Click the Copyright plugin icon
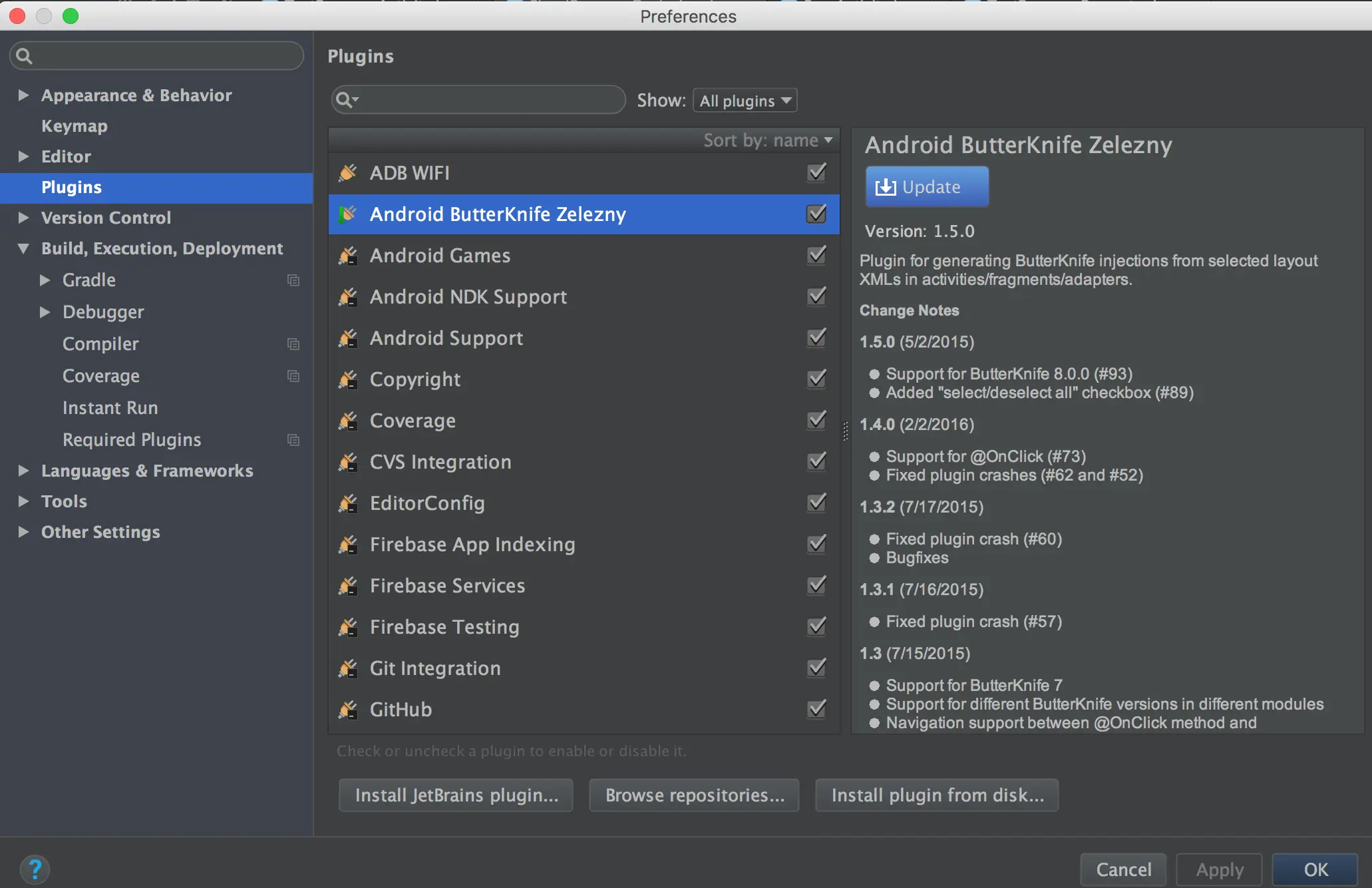Image resolution: width=1372 pixels, height=888 pixels. click(x=348, y=379)
